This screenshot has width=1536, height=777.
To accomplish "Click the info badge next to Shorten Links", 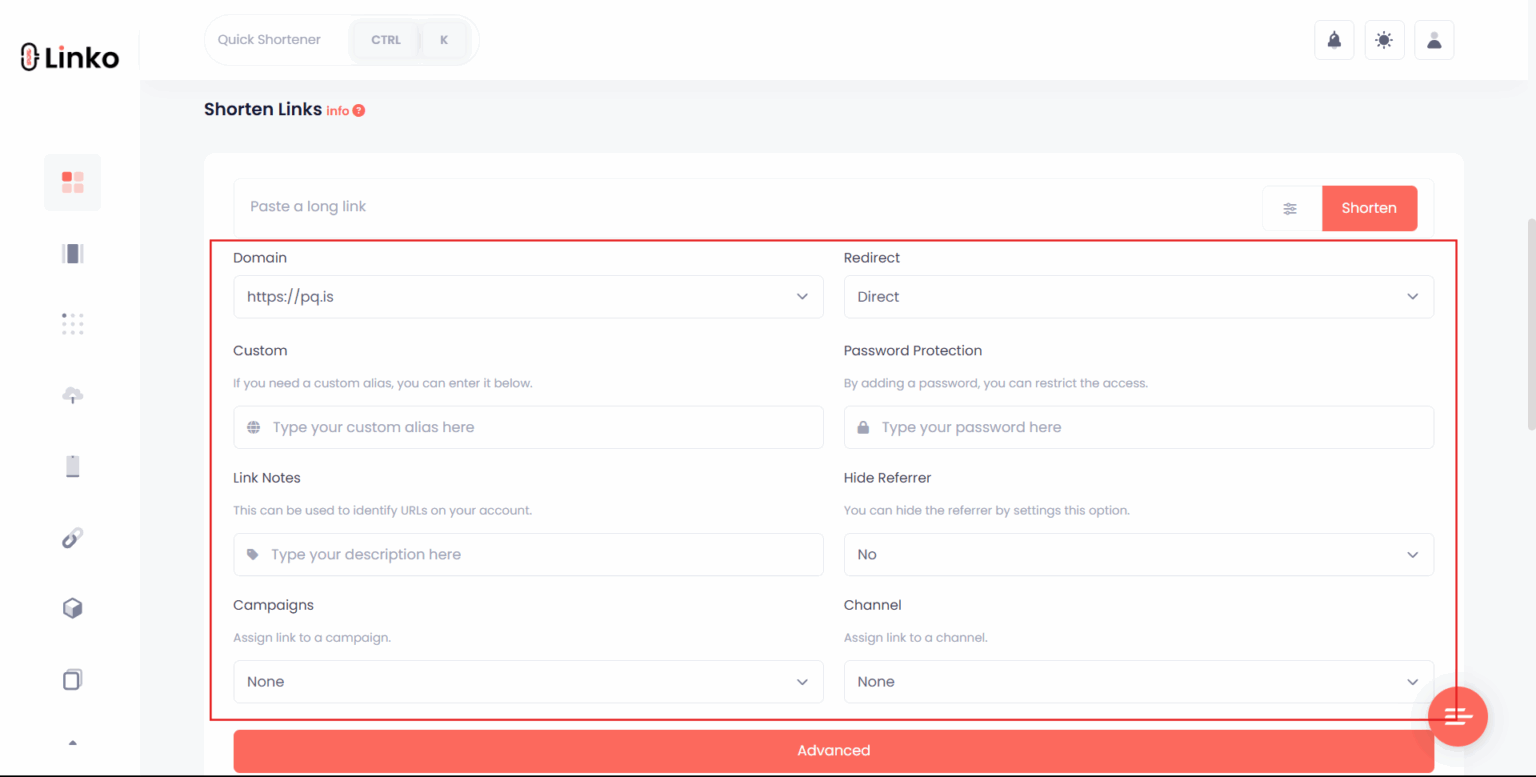I will pos(359,110).
